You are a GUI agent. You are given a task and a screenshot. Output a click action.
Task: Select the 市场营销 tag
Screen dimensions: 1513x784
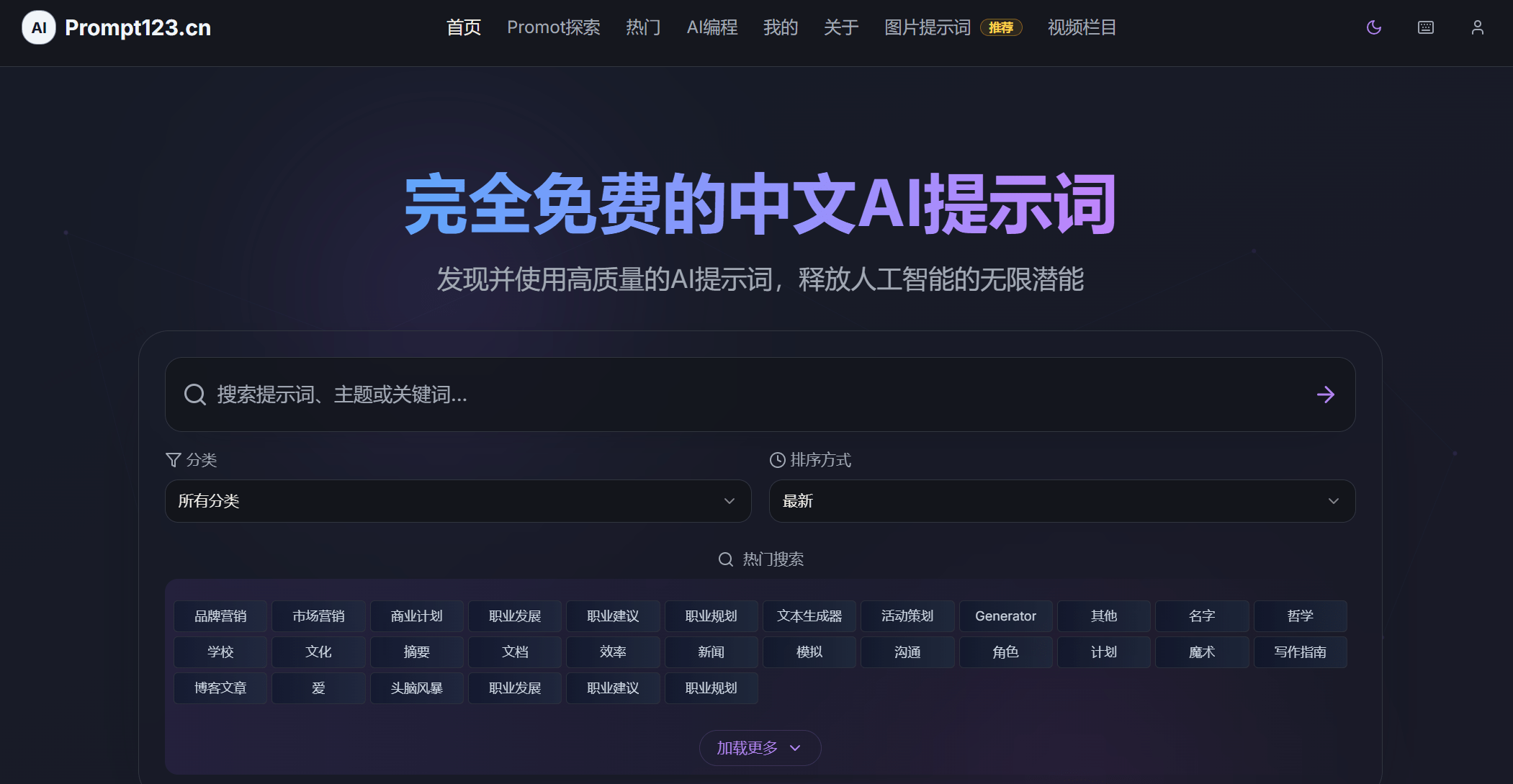point(318,616)
